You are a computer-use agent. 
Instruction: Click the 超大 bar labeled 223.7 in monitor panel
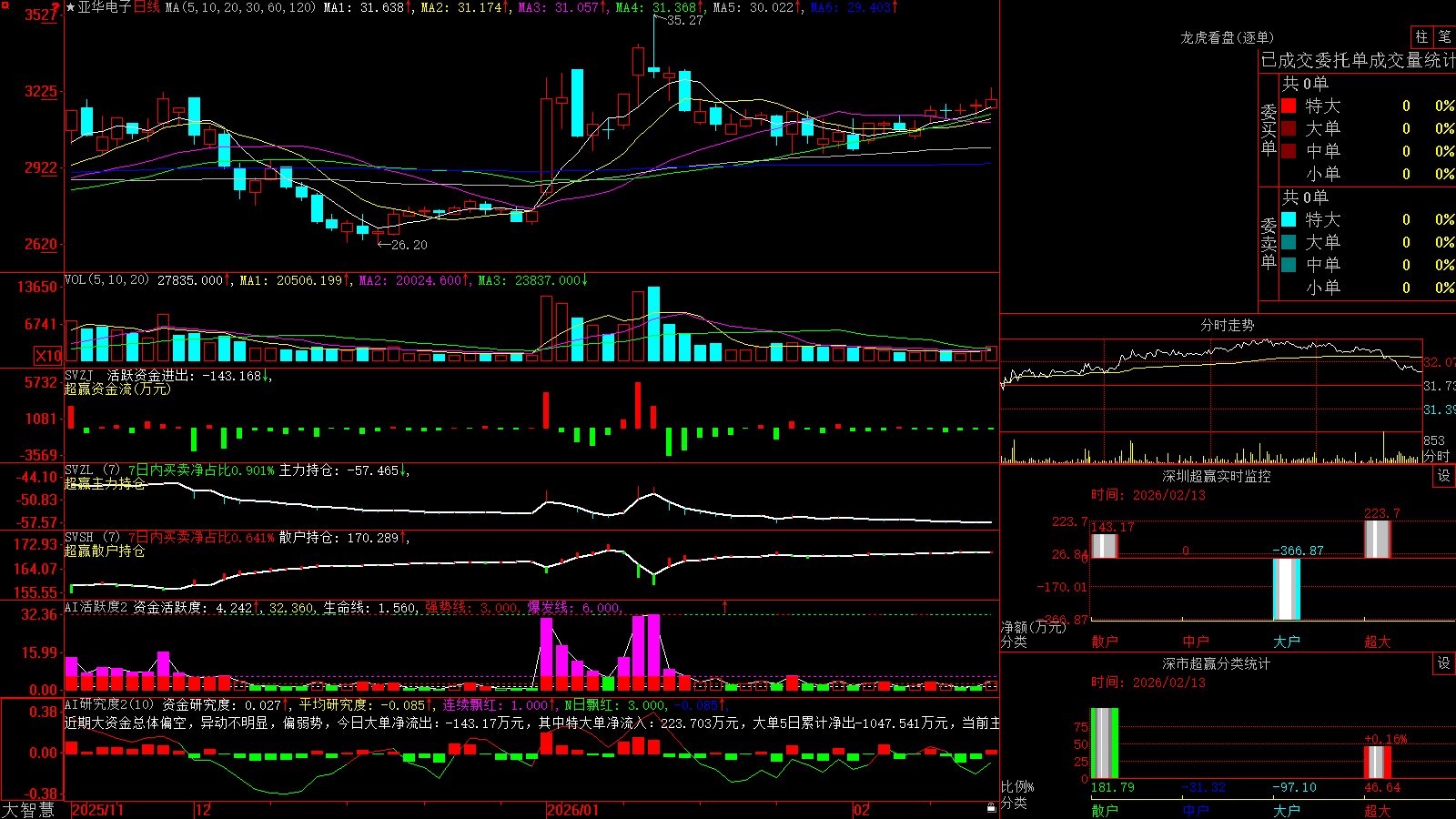(x=1378, y=539)
